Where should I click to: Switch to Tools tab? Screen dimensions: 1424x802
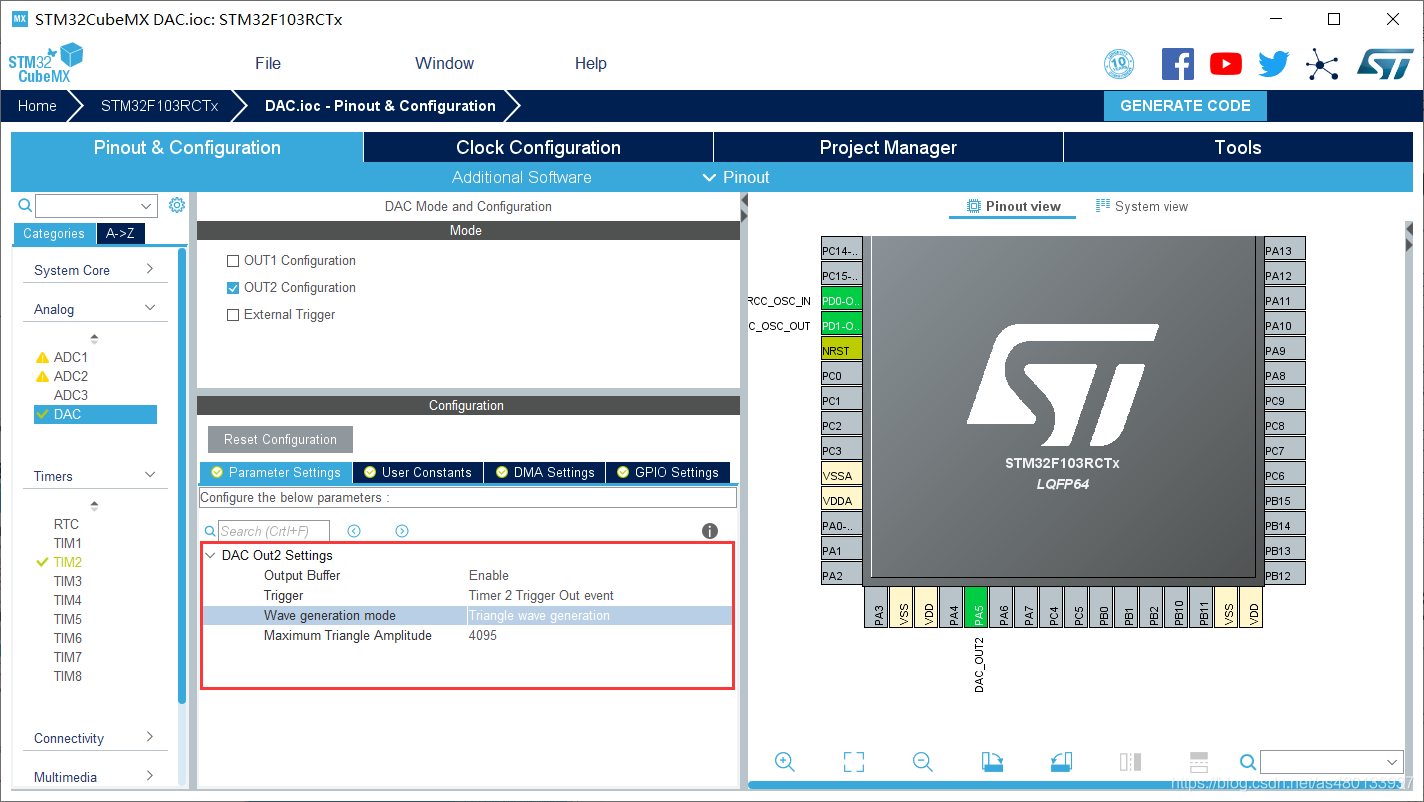pyautogui.click(x=1238, y=147)
